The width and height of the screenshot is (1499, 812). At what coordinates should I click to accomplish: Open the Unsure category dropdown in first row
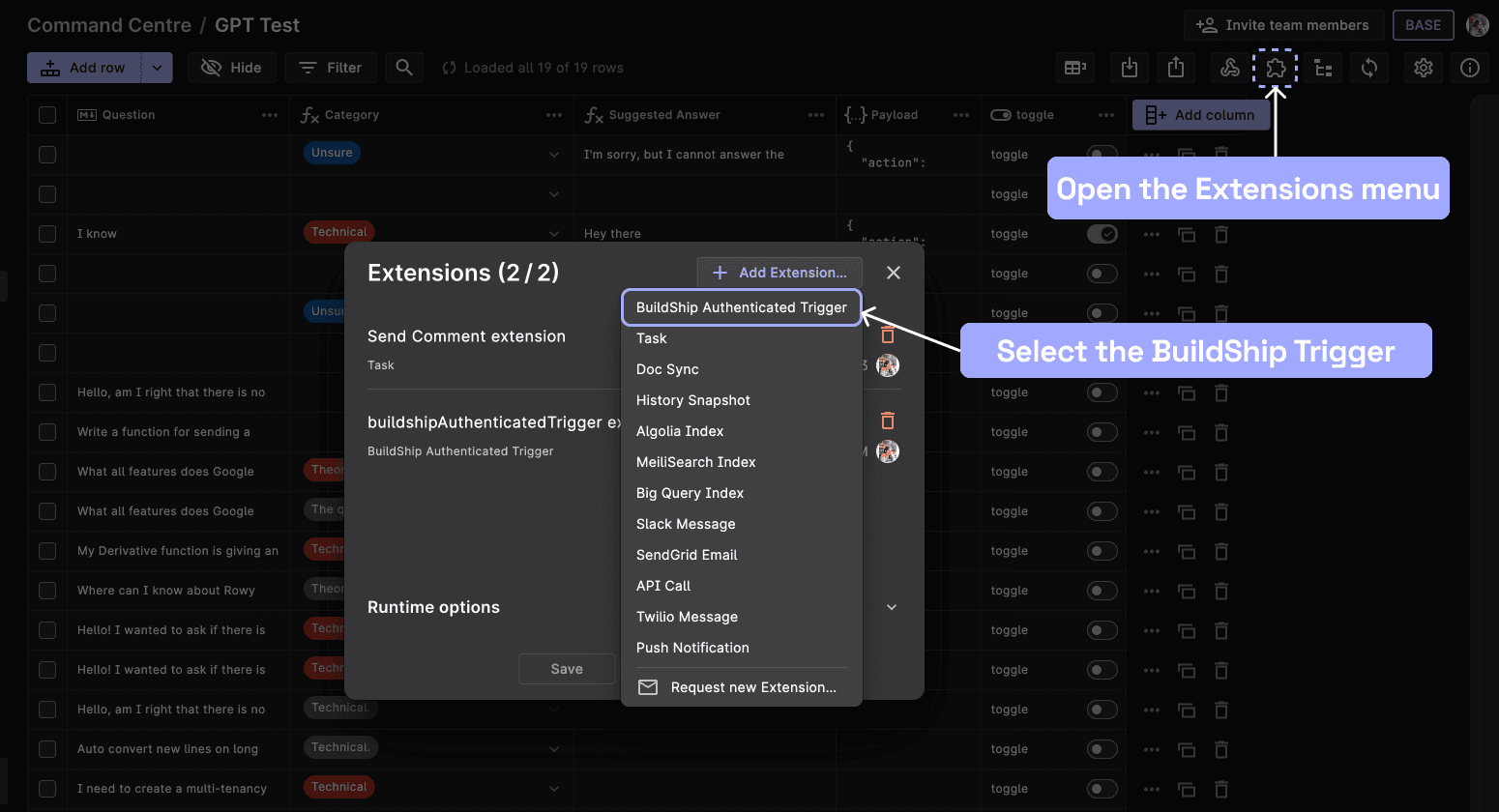(553, 155)
